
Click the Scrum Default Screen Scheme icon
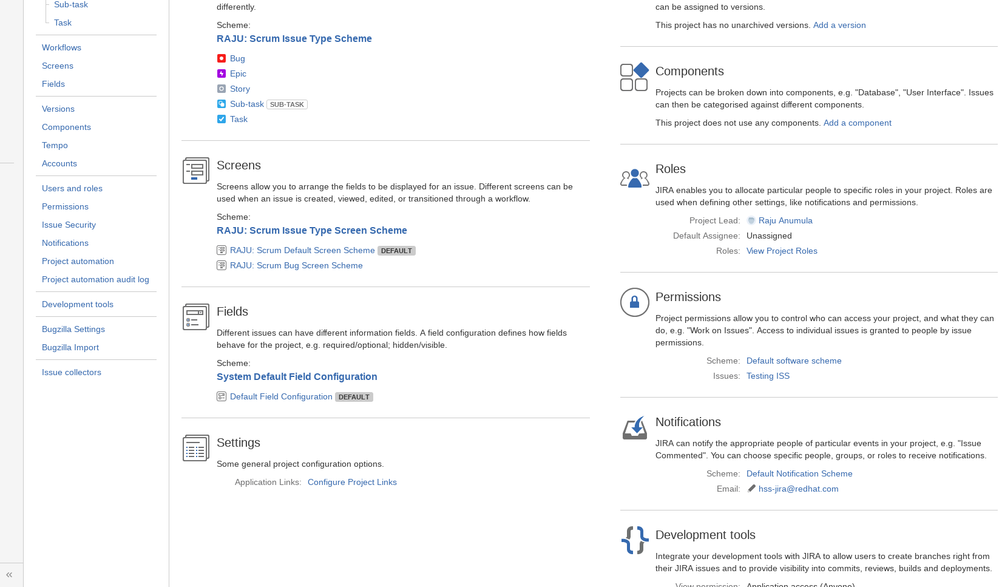tap(221, 250)
